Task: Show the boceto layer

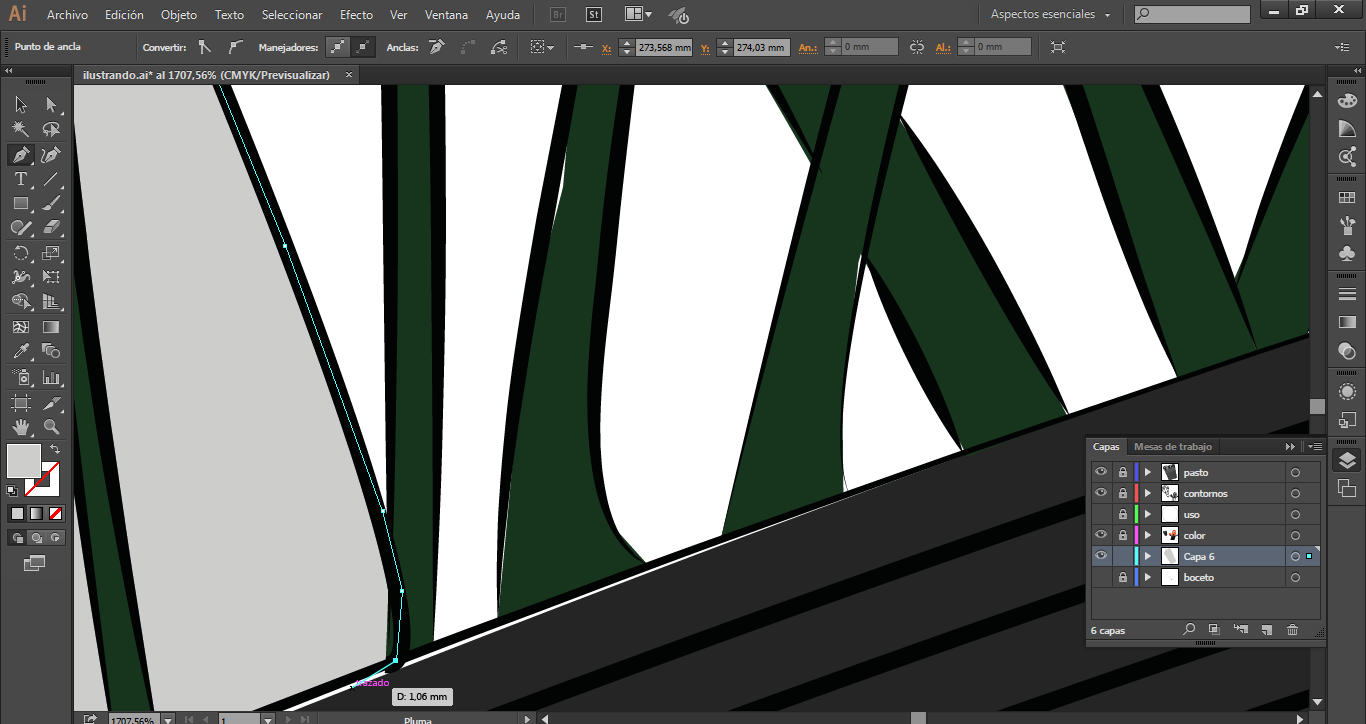Action: [x=1101, y=577]
